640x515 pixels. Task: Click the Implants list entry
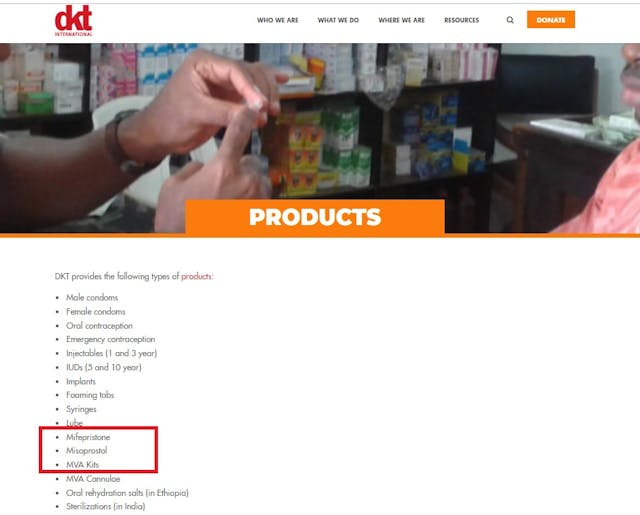click(81, 382)
